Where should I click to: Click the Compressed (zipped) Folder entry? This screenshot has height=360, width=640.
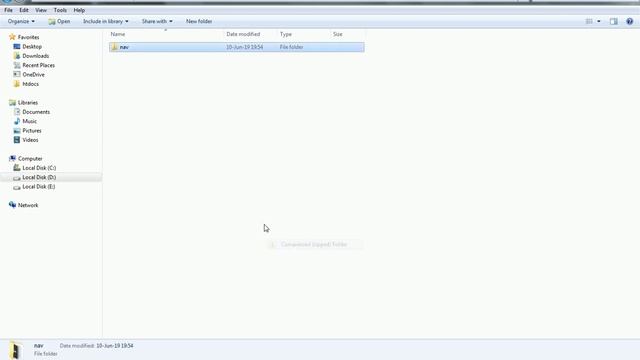pos(314,244)
